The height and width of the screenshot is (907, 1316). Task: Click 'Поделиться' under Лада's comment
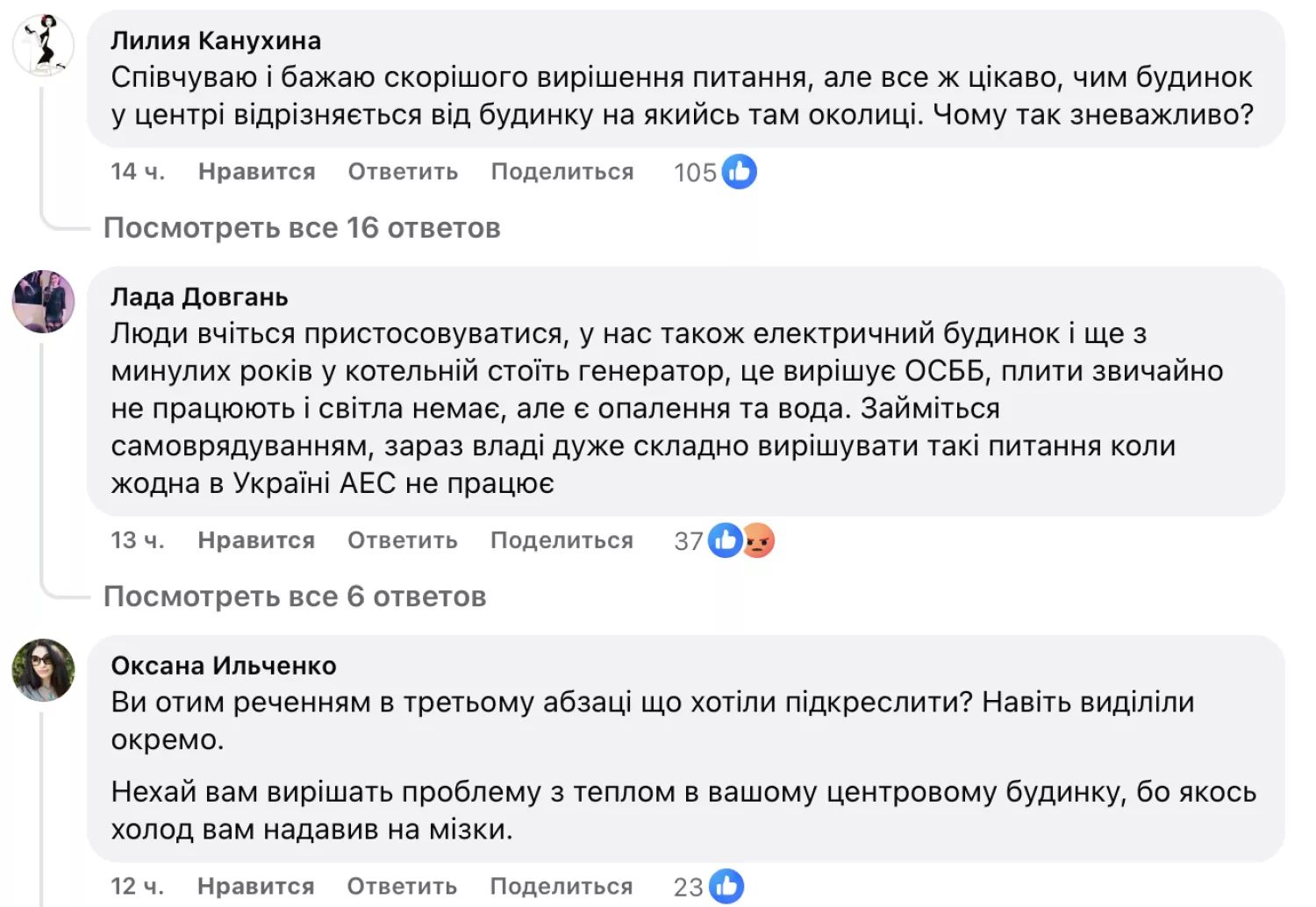pos(563,540)
